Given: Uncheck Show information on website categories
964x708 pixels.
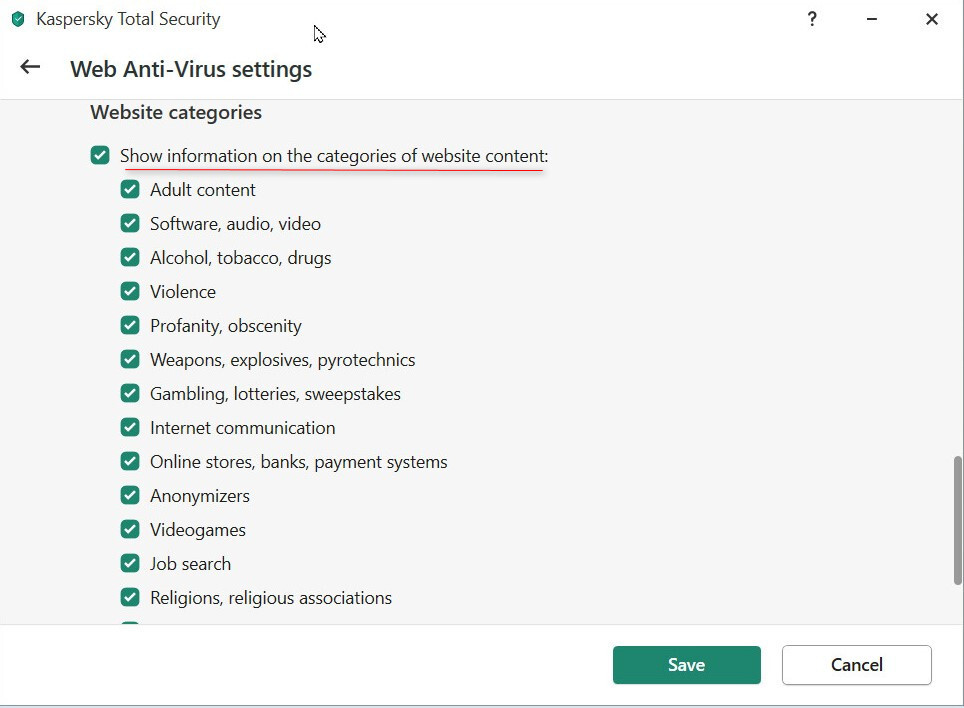Looking at the screenshot, I should coord(100,155).
